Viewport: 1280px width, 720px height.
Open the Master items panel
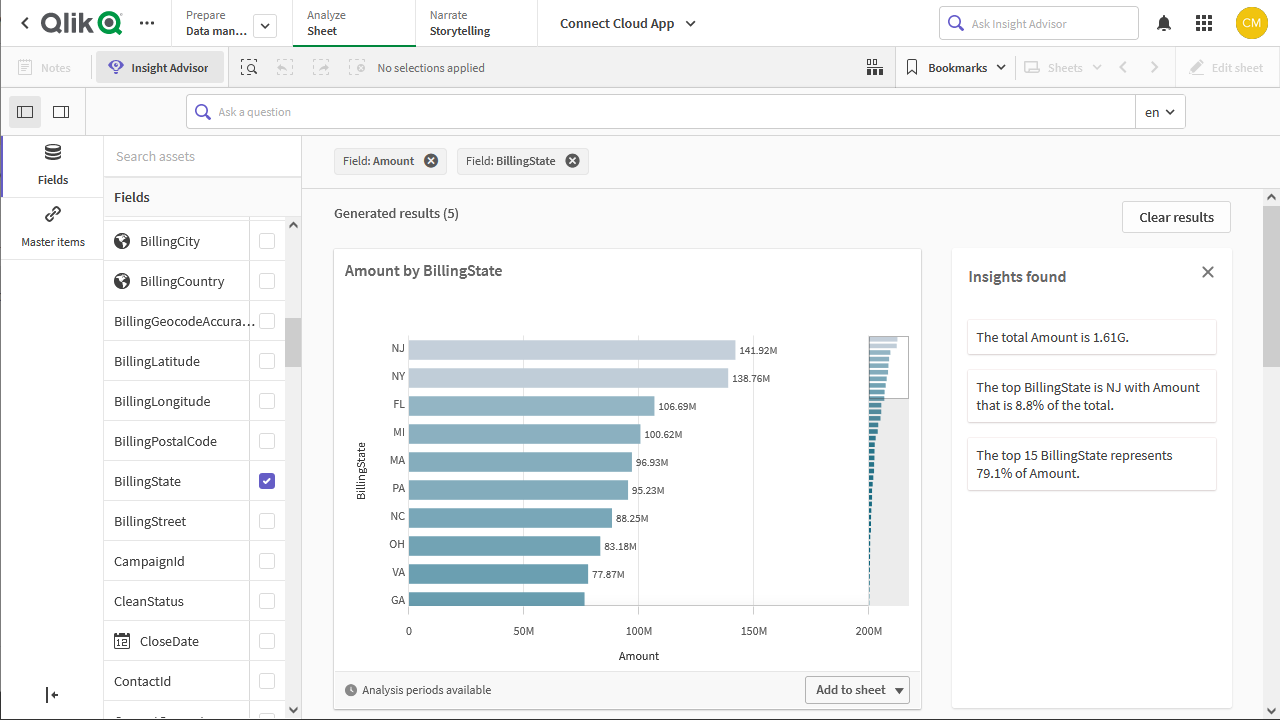51,225
